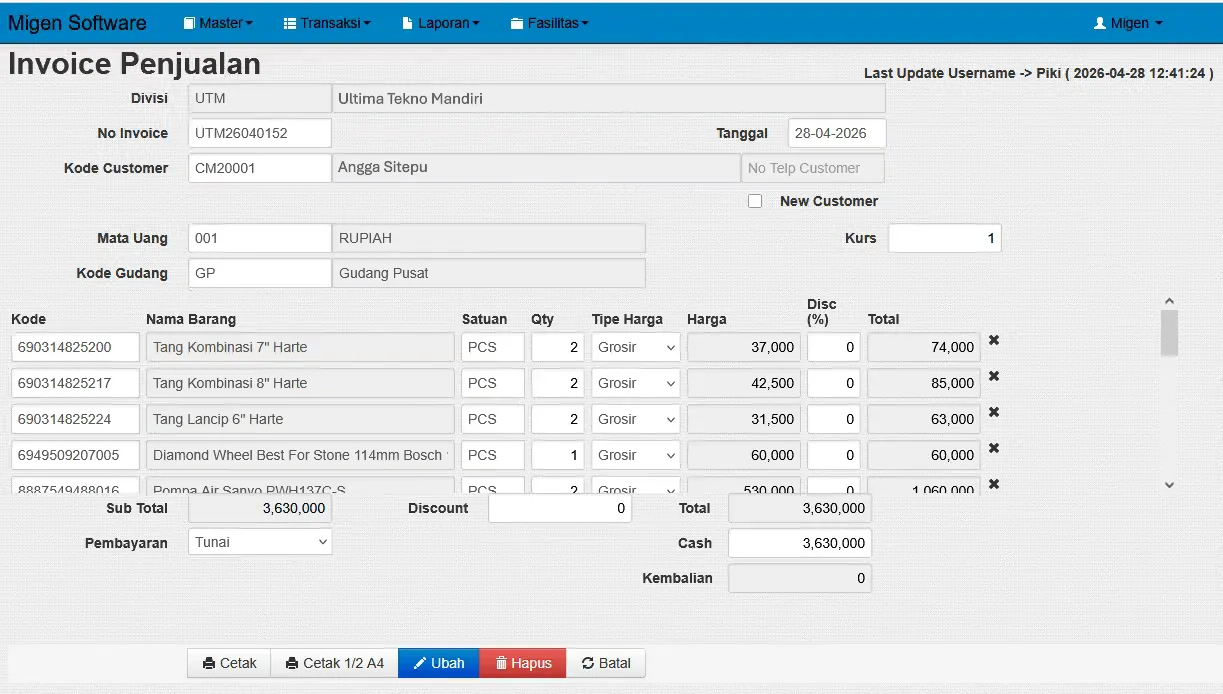Click Satuan field for Tang Kombinasi 7"

point(493,347)
